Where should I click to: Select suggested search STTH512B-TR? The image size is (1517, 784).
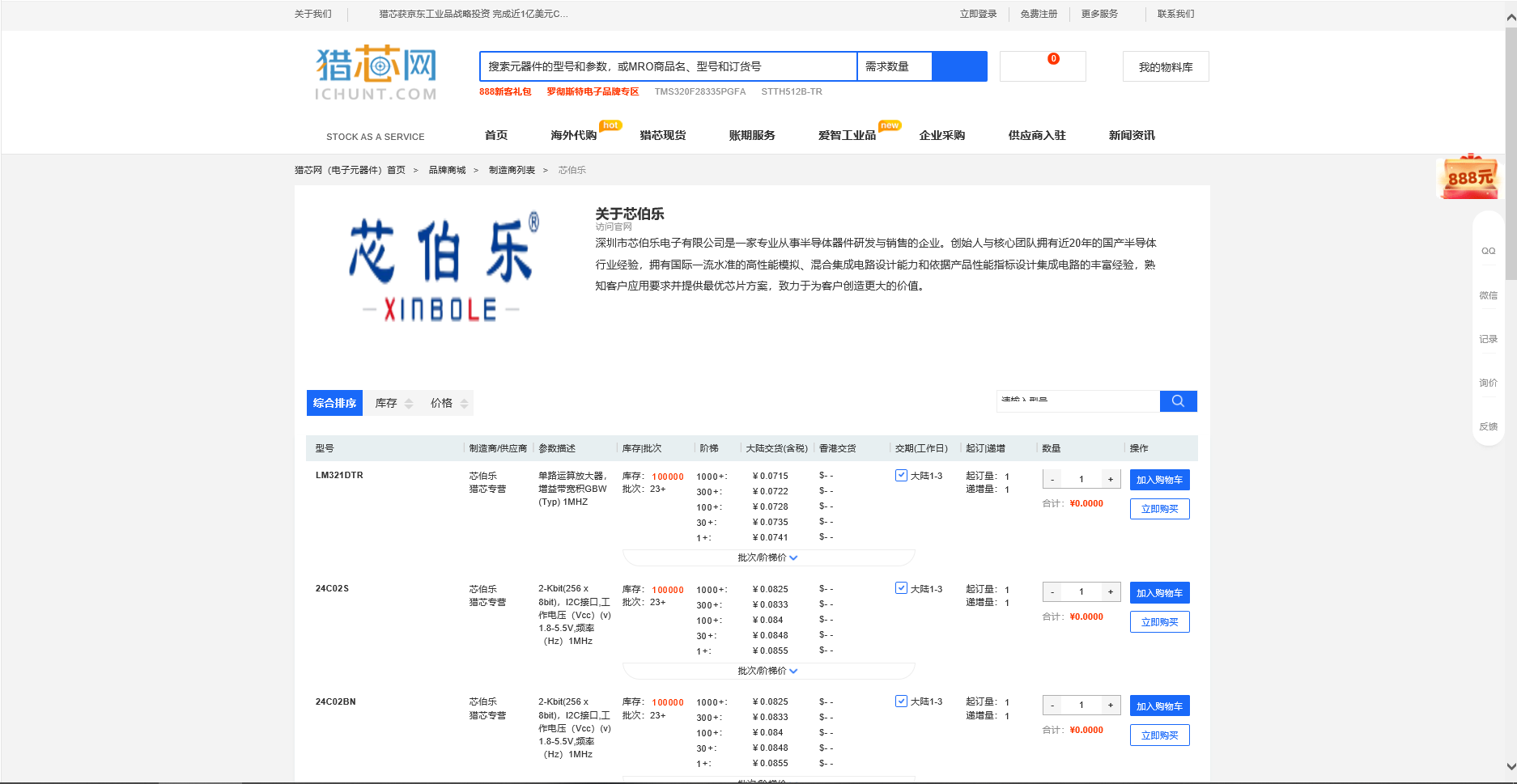792,91
